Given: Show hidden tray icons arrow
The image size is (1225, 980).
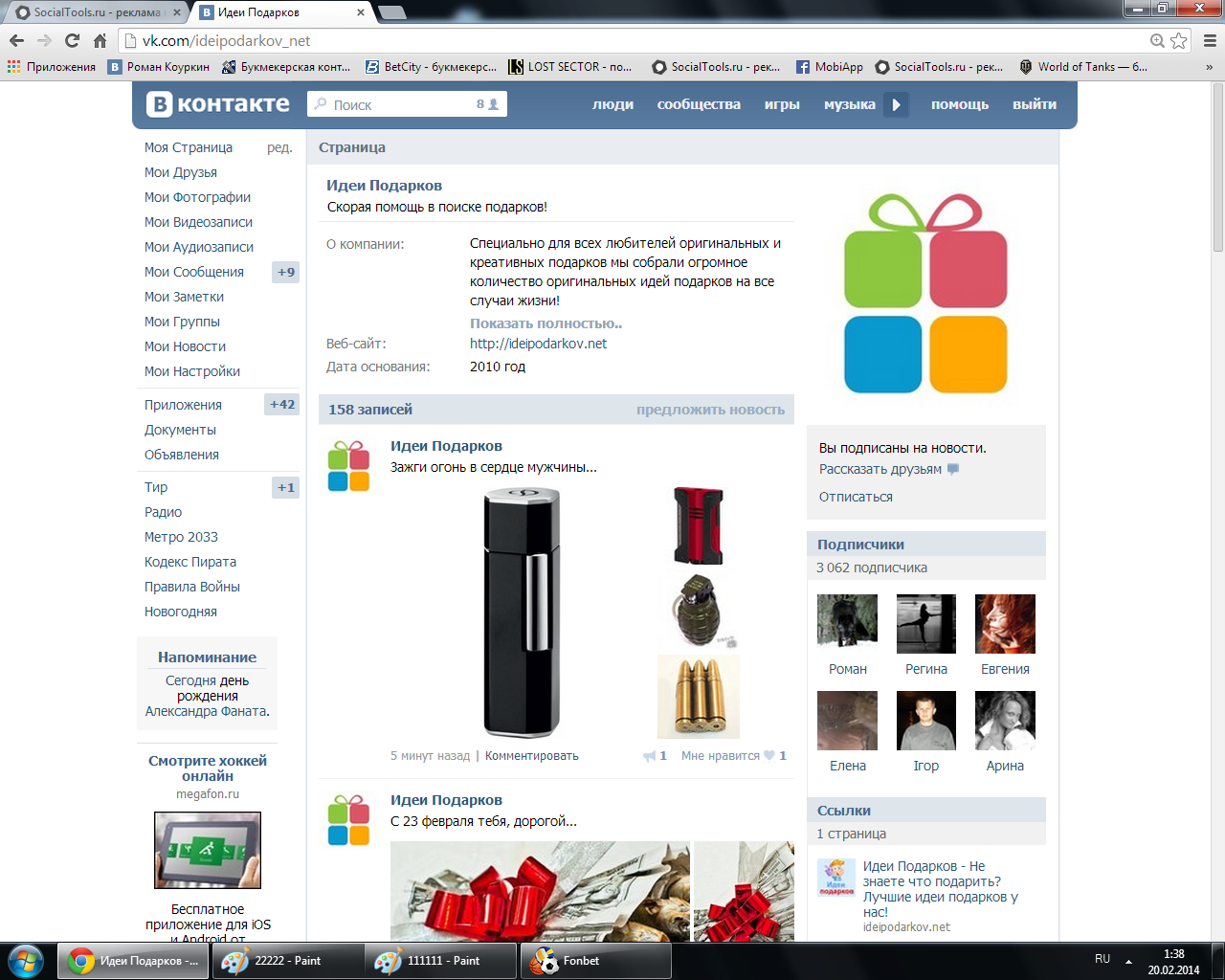Looking at the screenshot, I should point(1128,961).
